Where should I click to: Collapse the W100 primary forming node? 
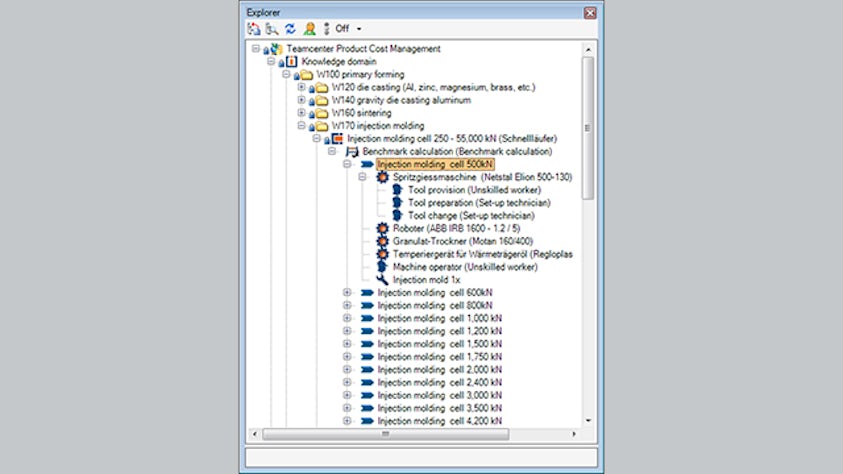tap(286, 74)
